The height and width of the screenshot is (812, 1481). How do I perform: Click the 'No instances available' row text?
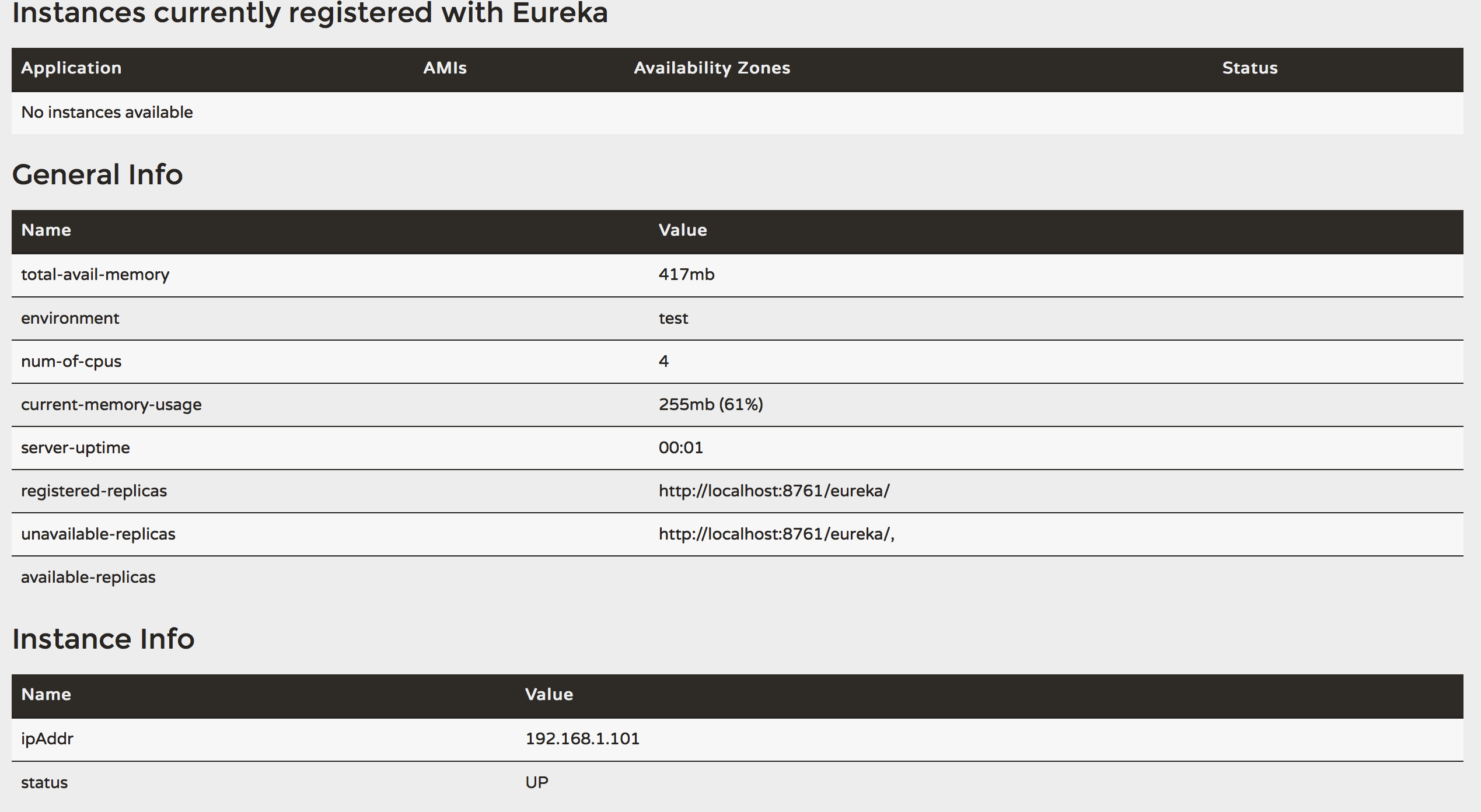[107, 112]
